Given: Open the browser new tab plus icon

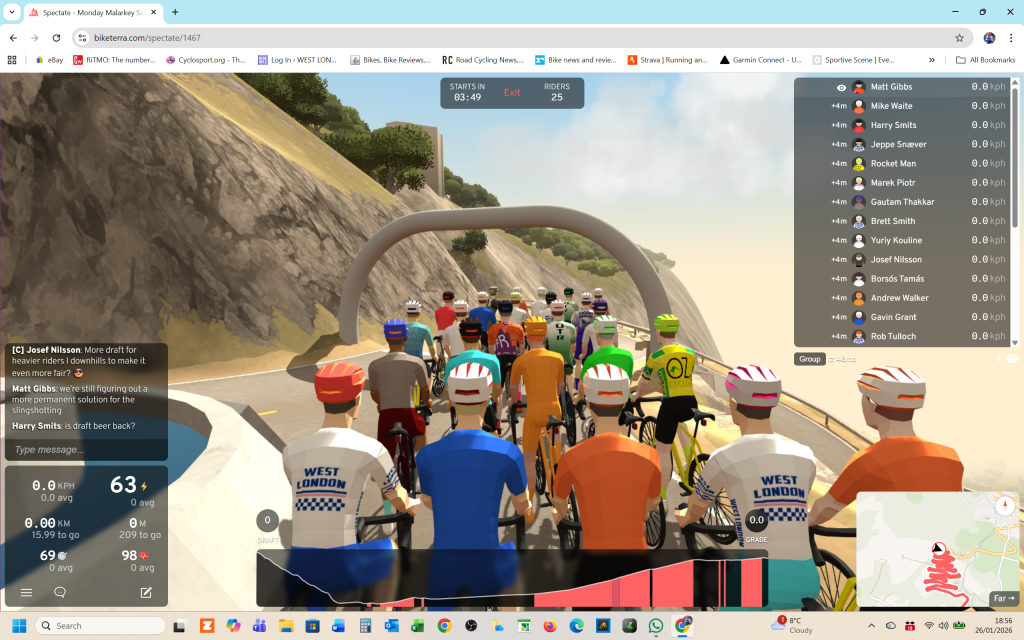Looking at the screenshot, I should 175,12.
